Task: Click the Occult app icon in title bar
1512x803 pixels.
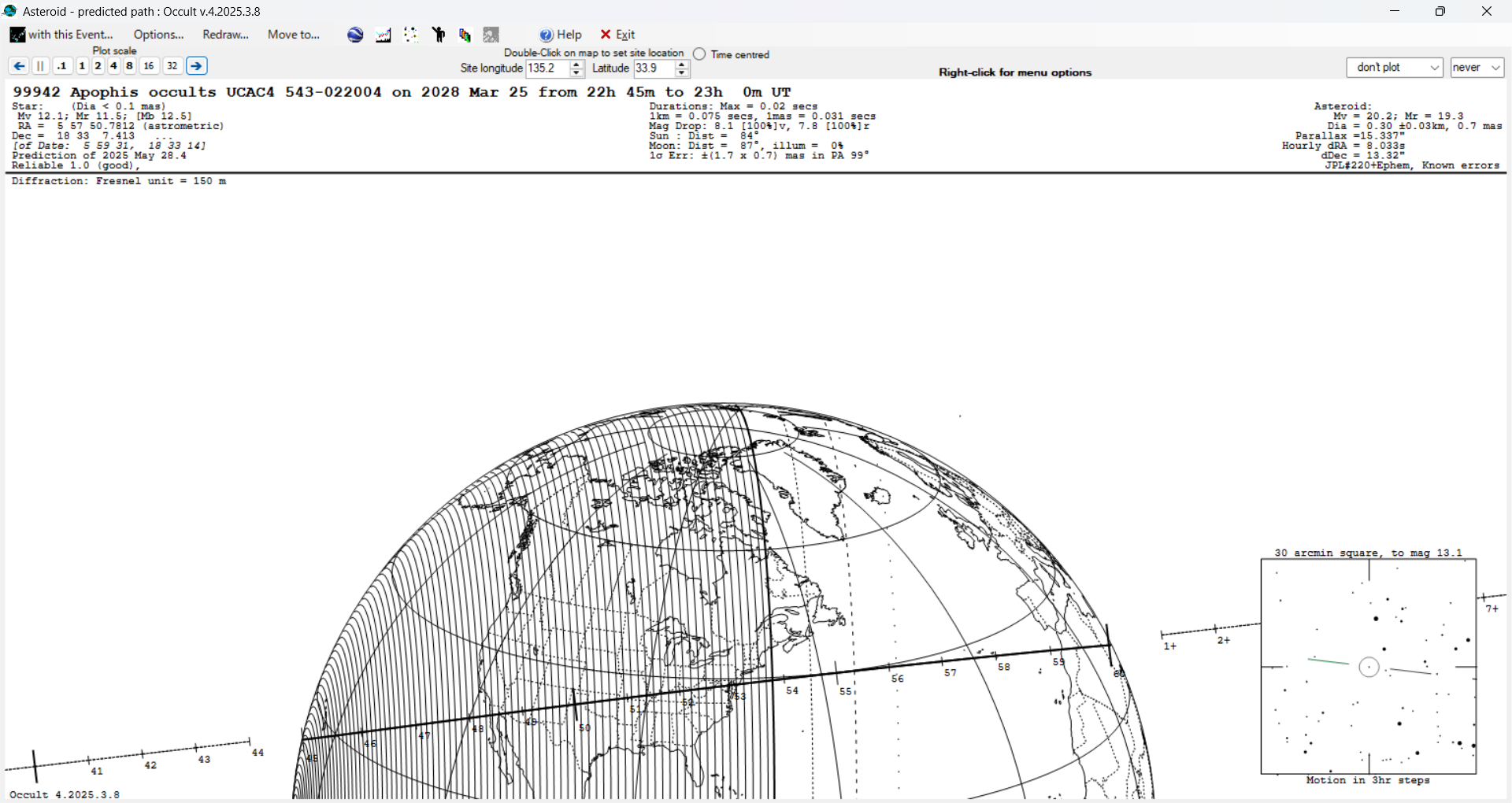Action: (x=10, y=11)
